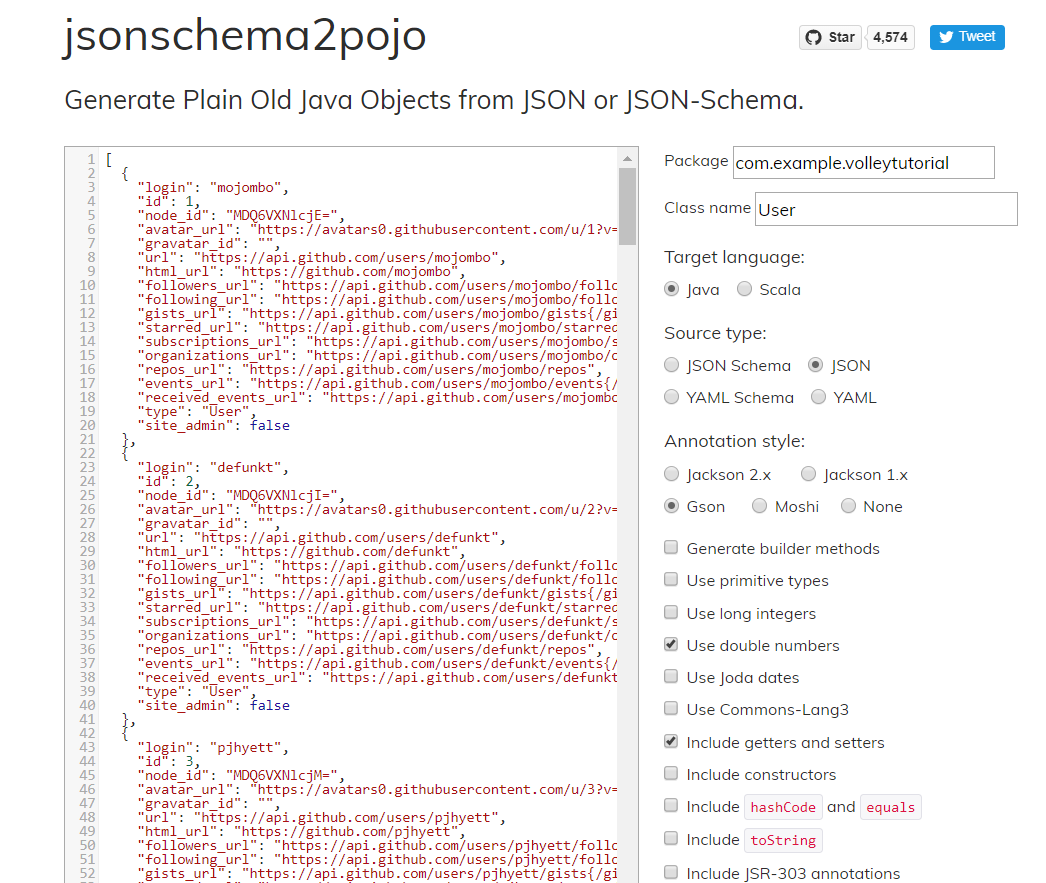Uncheck Include getters and setters
The height and width of the screenshot is (883, 1046).
click(x=671, y=741)
